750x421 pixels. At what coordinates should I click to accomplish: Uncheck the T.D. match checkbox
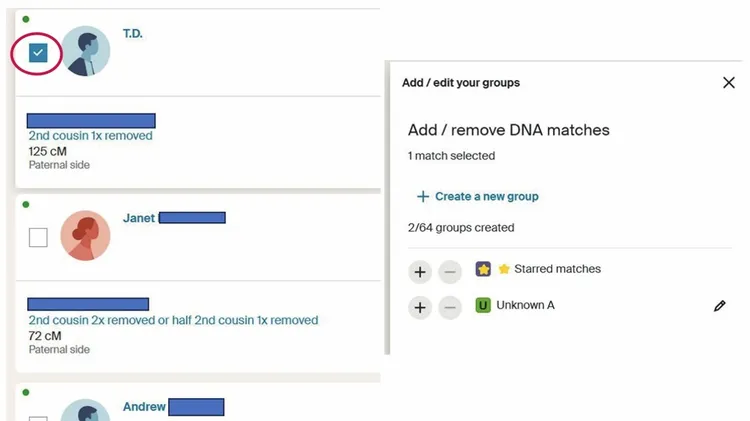38,53
